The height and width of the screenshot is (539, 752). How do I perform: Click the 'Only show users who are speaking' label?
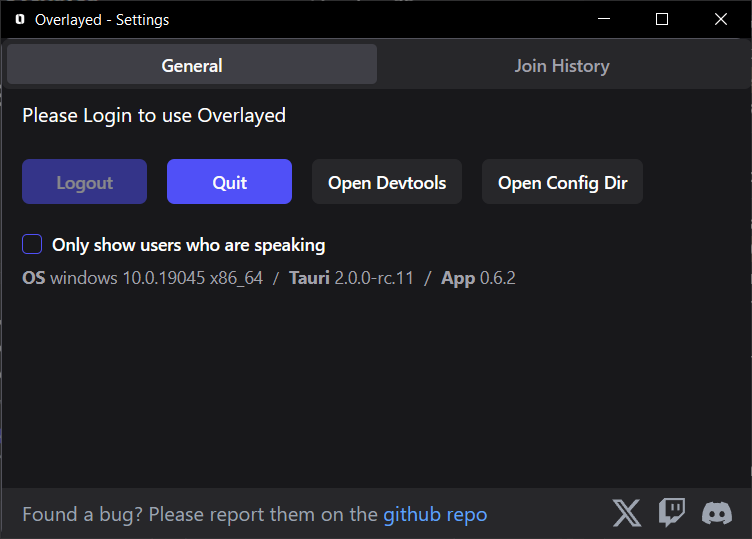[188, 245]
